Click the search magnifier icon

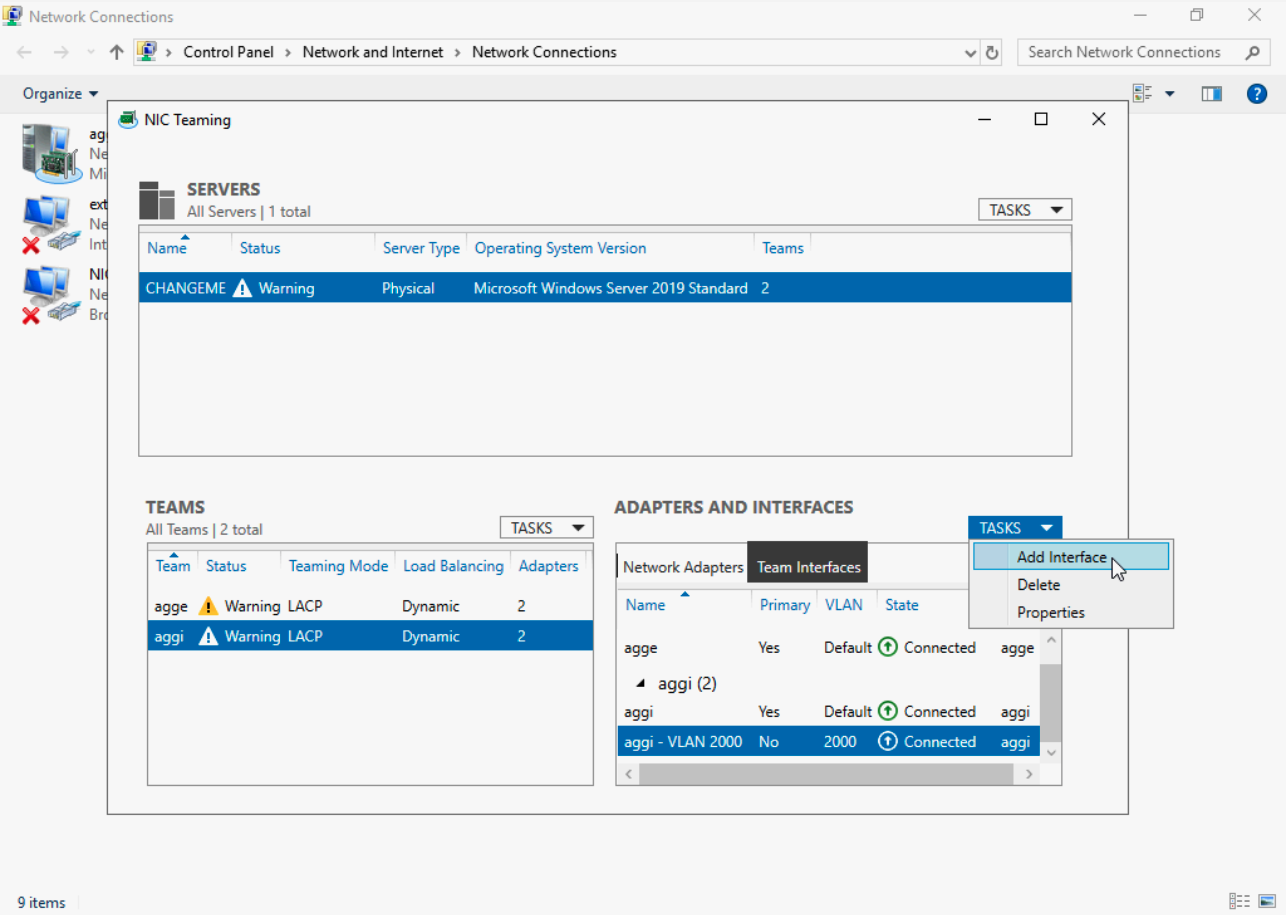coord(1253,52)
